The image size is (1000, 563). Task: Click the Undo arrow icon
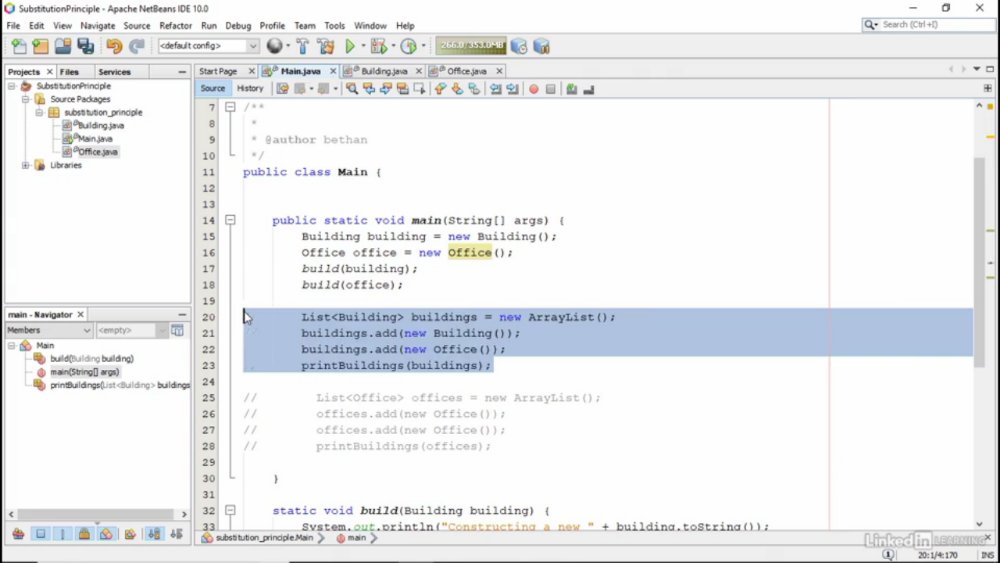(x=114, y=46)
